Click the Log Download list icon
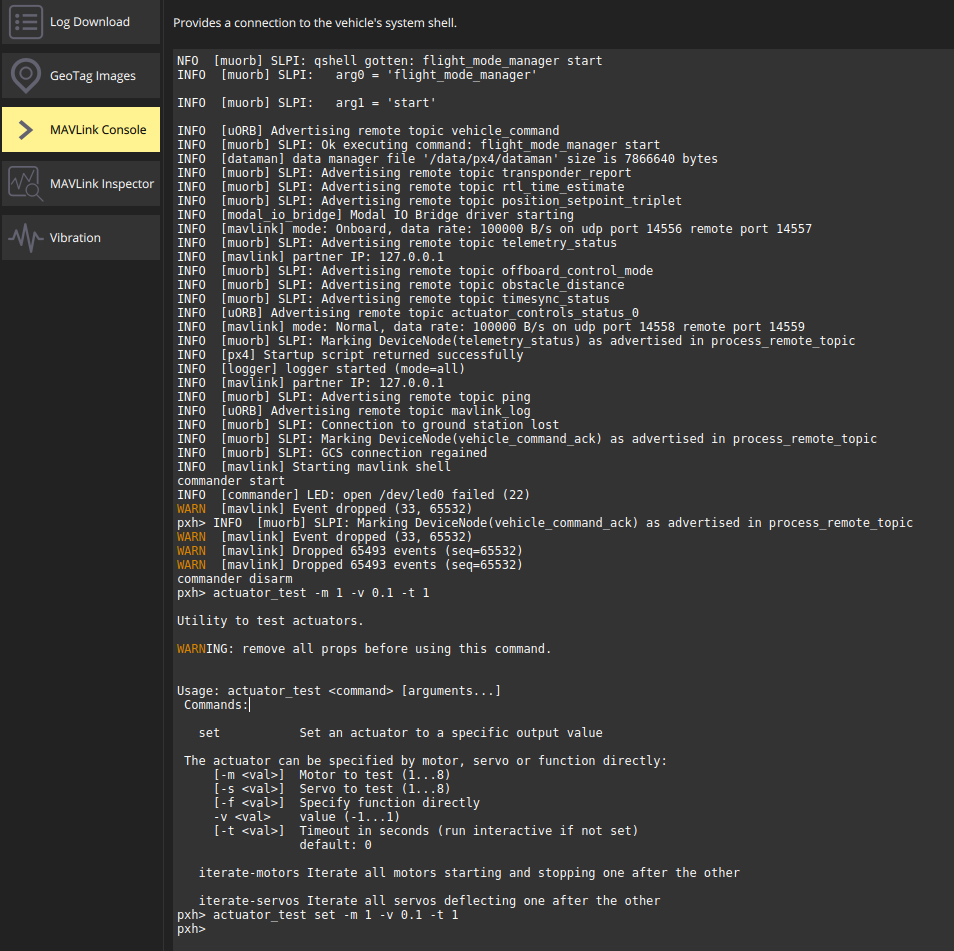The width and height of the screenshot is (954, 951). point(26,21)
